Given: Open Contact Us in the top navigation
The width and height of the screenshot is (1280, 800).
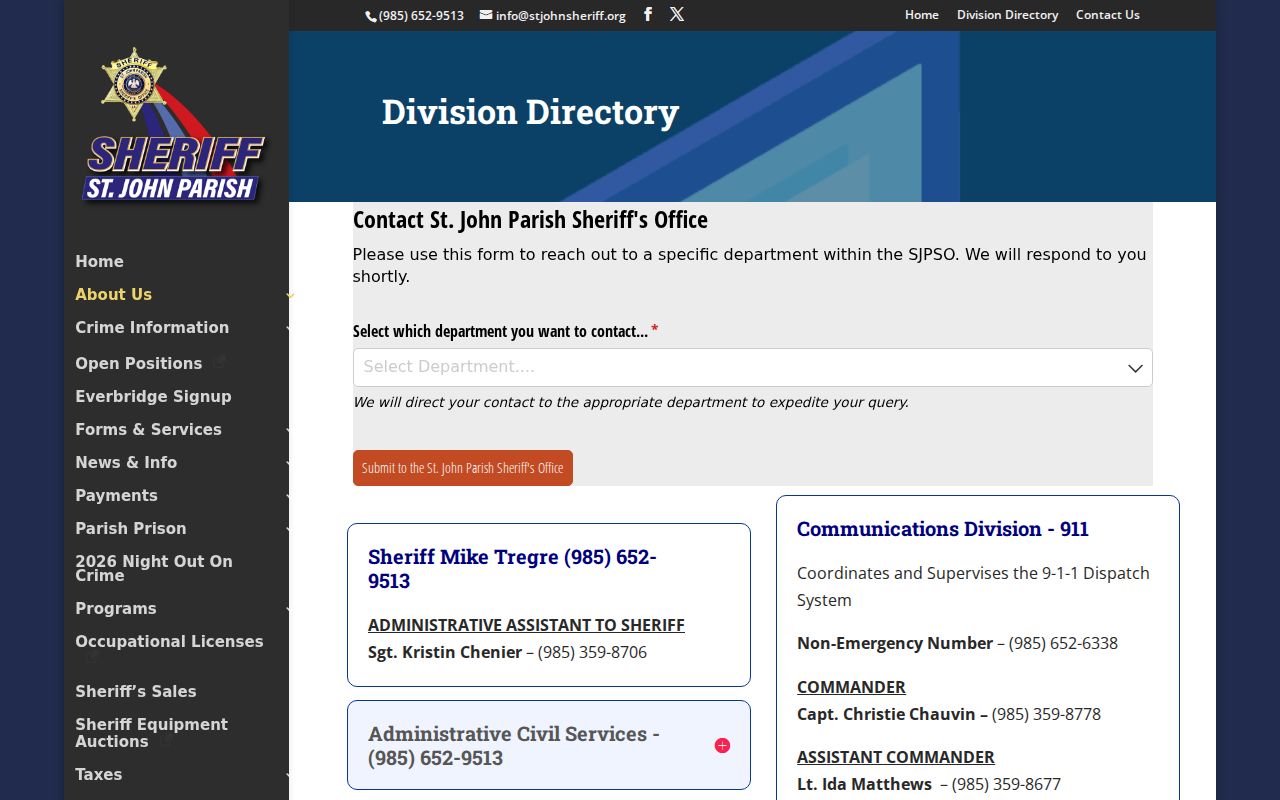Looking at the screenshot, I should click(x=1107, y=15).
